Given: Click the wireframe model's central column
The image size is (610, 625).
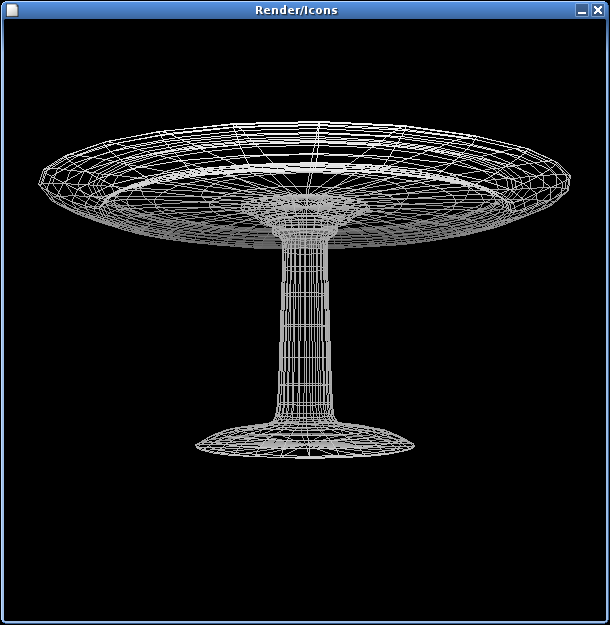Looking at the screenshot, I should (x=305, y=331).
